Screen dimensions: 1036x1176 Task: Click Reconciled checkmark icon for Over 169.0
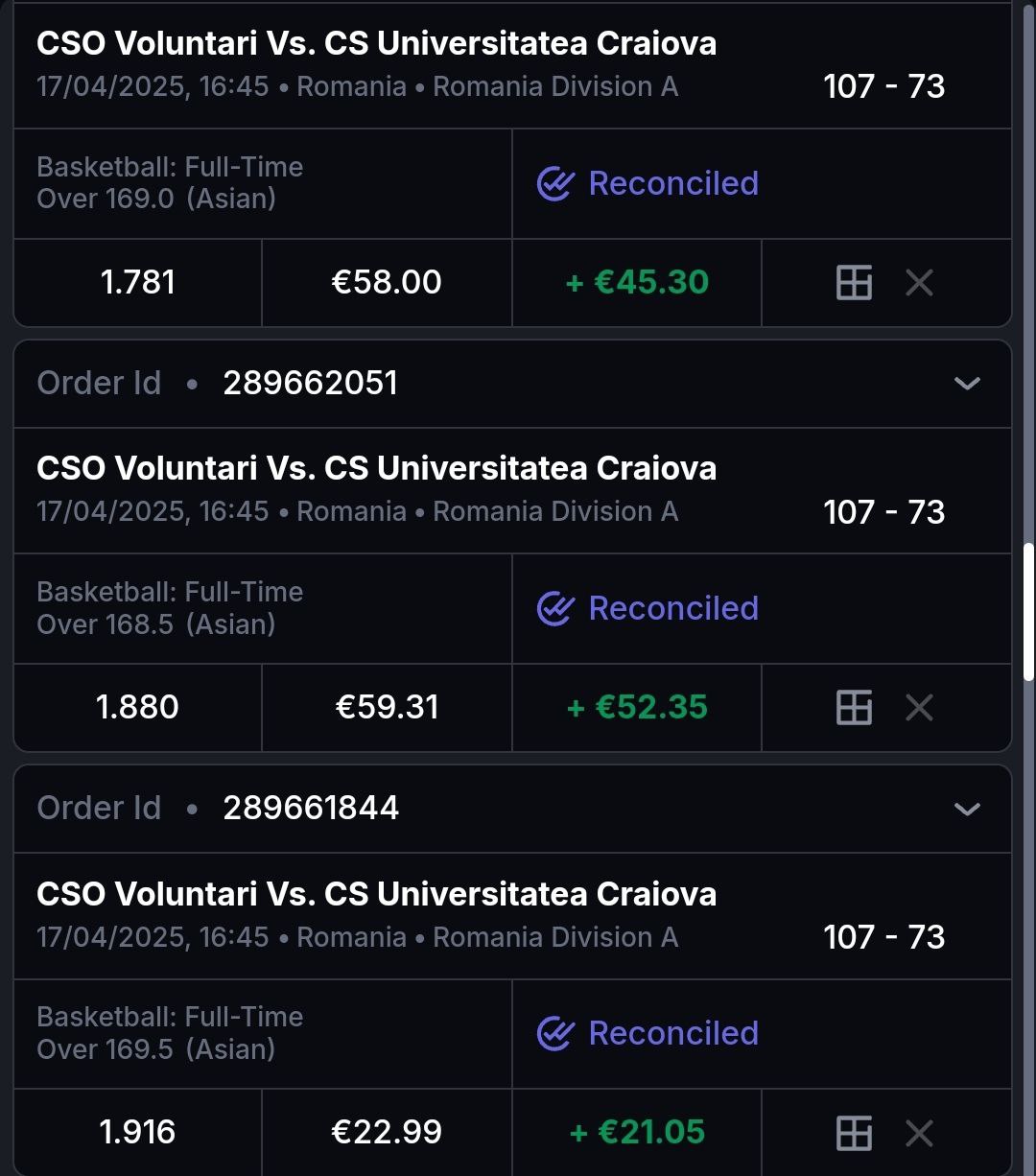(x=555, y=183)
